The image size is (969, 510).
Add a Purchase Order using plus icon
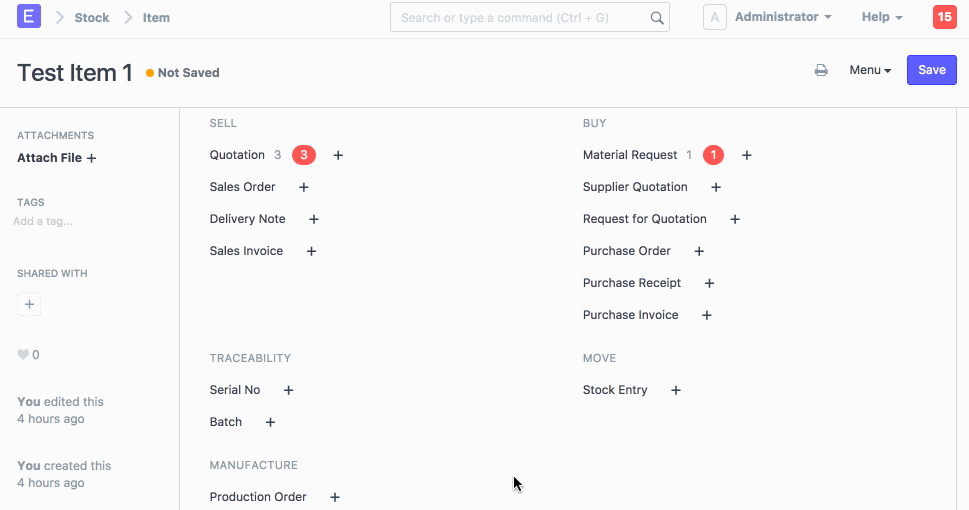[x=699, y=251]
